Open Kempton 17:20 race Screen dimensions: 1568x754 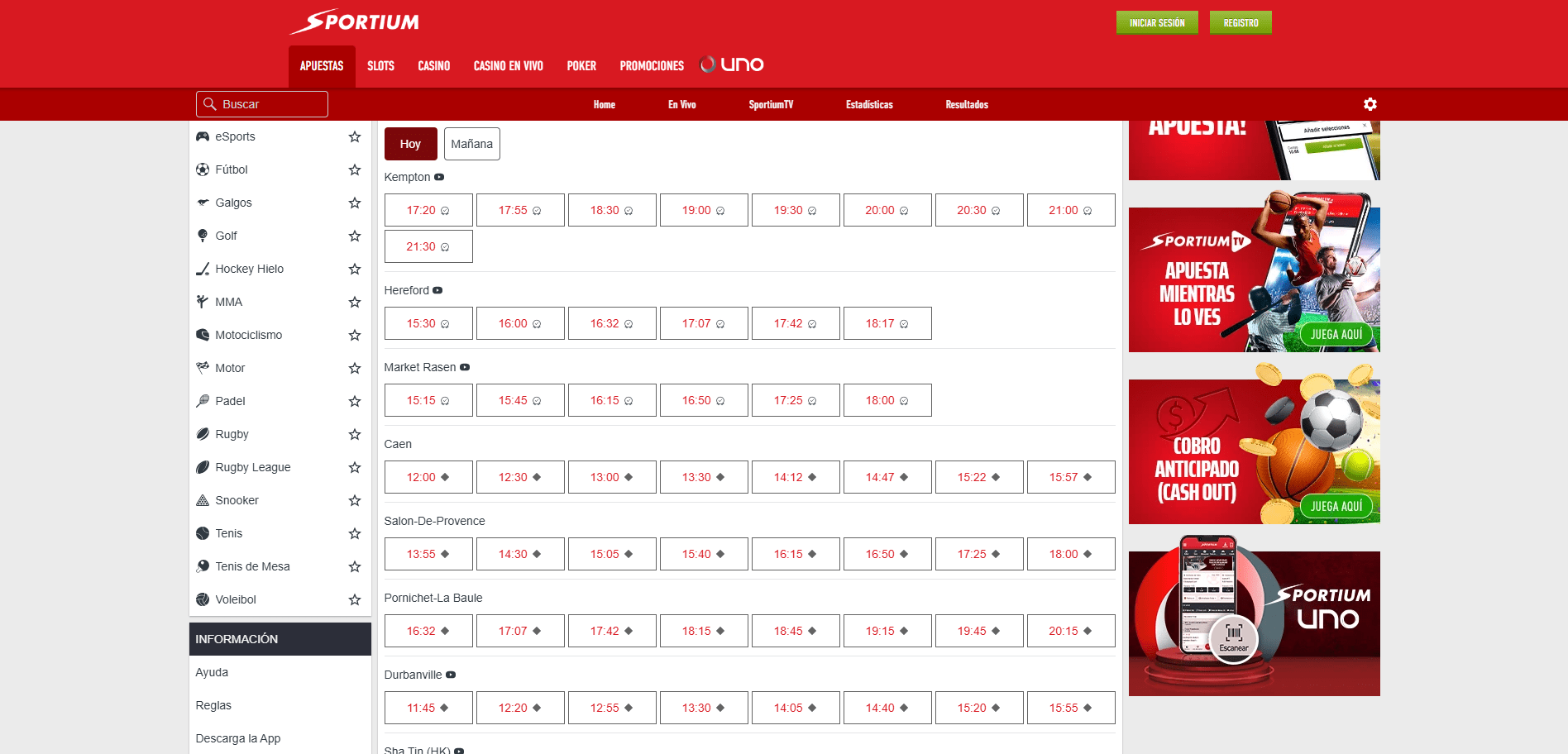point(428,210)
